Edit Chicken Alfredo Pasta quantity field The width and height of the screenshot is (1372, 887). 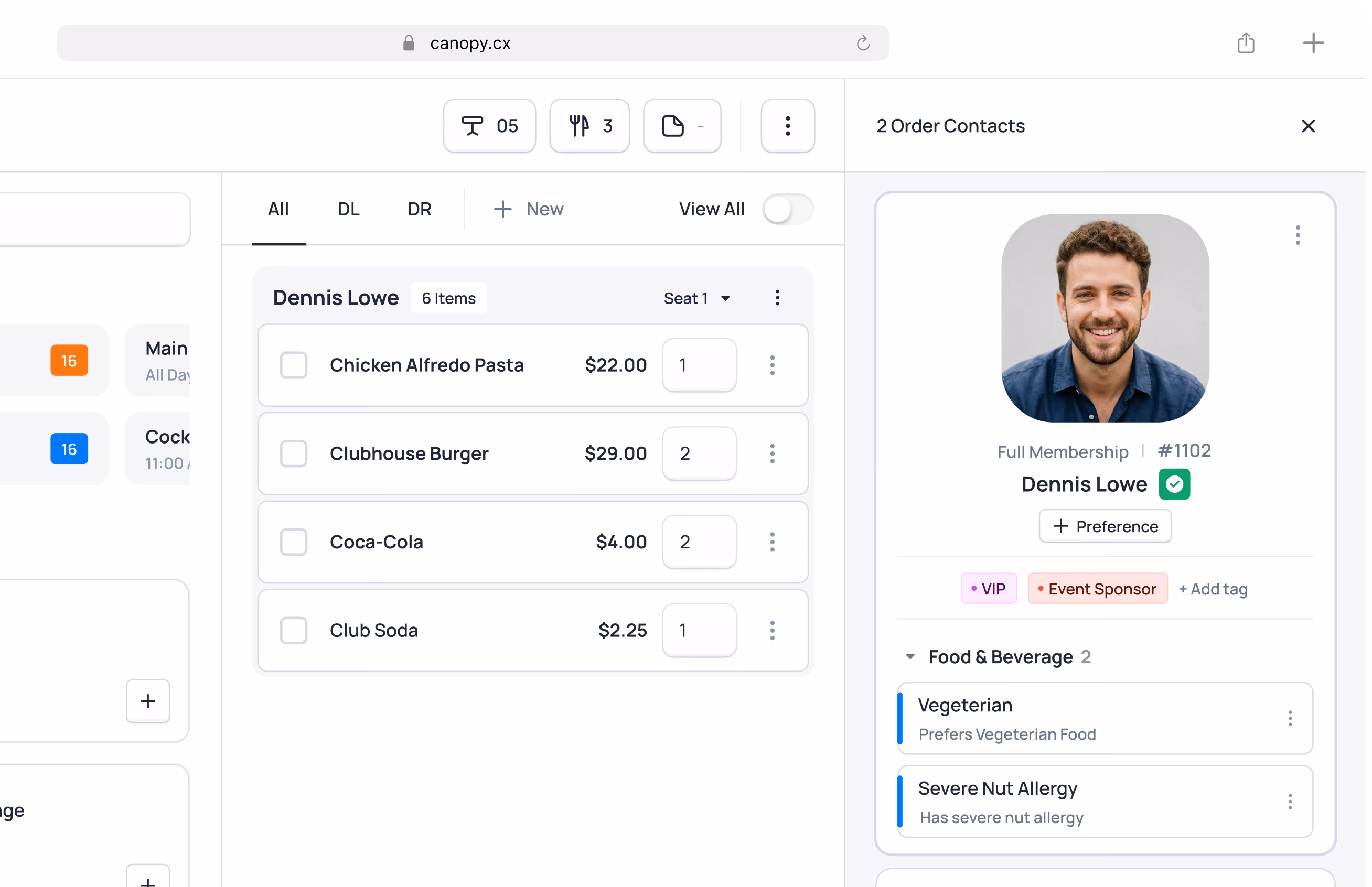[700, 365]
